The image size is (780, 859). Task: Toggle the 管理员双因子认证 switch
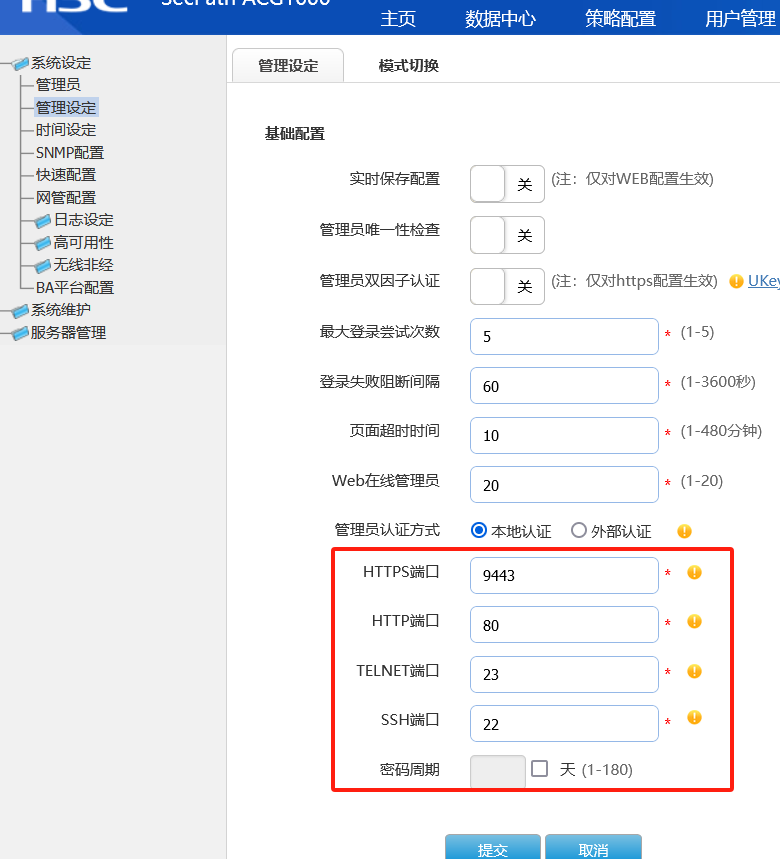coord(507,286)
